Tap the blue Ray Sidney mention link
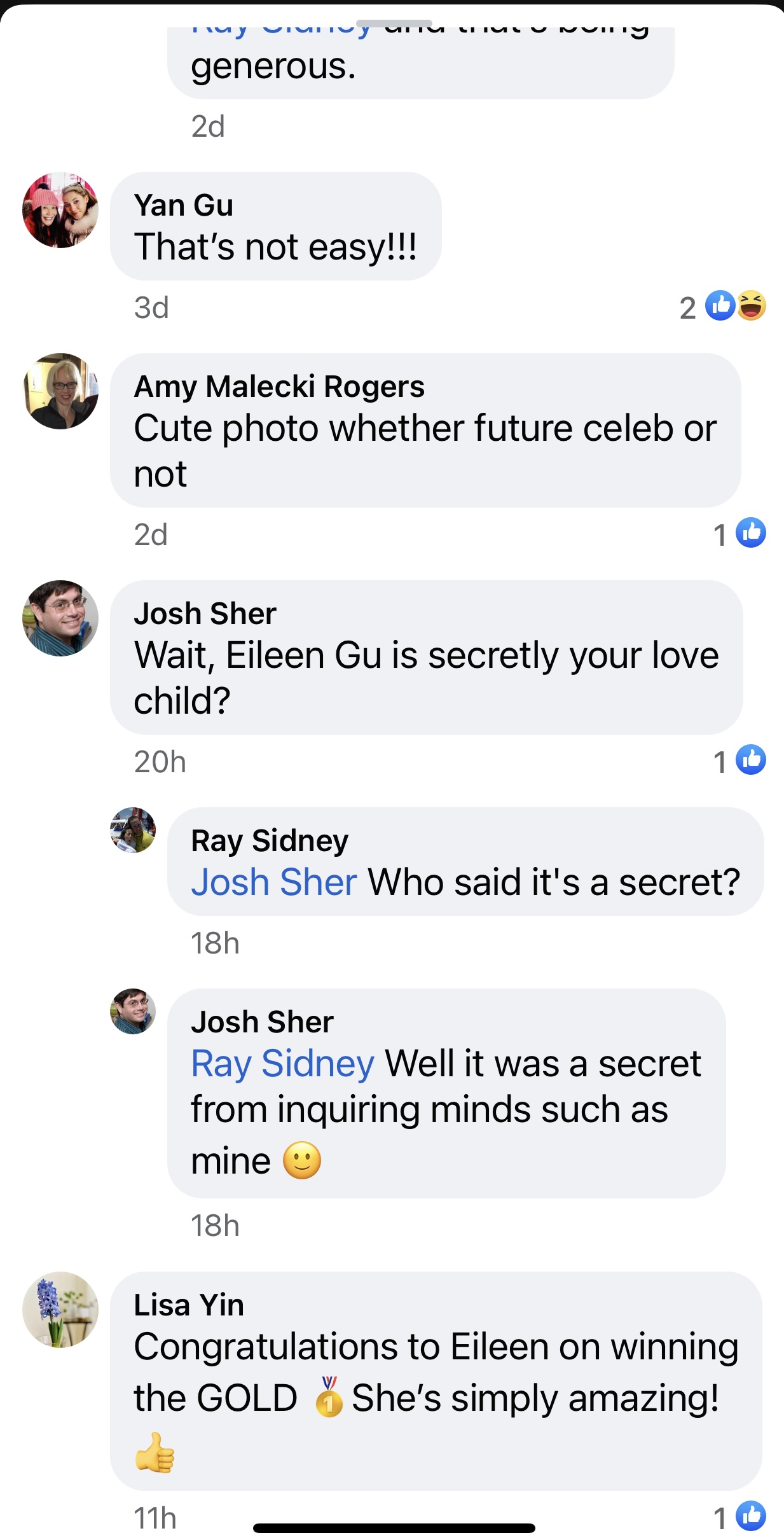This screenshot has height=1533, width=784. click(x=283, y=1064)
